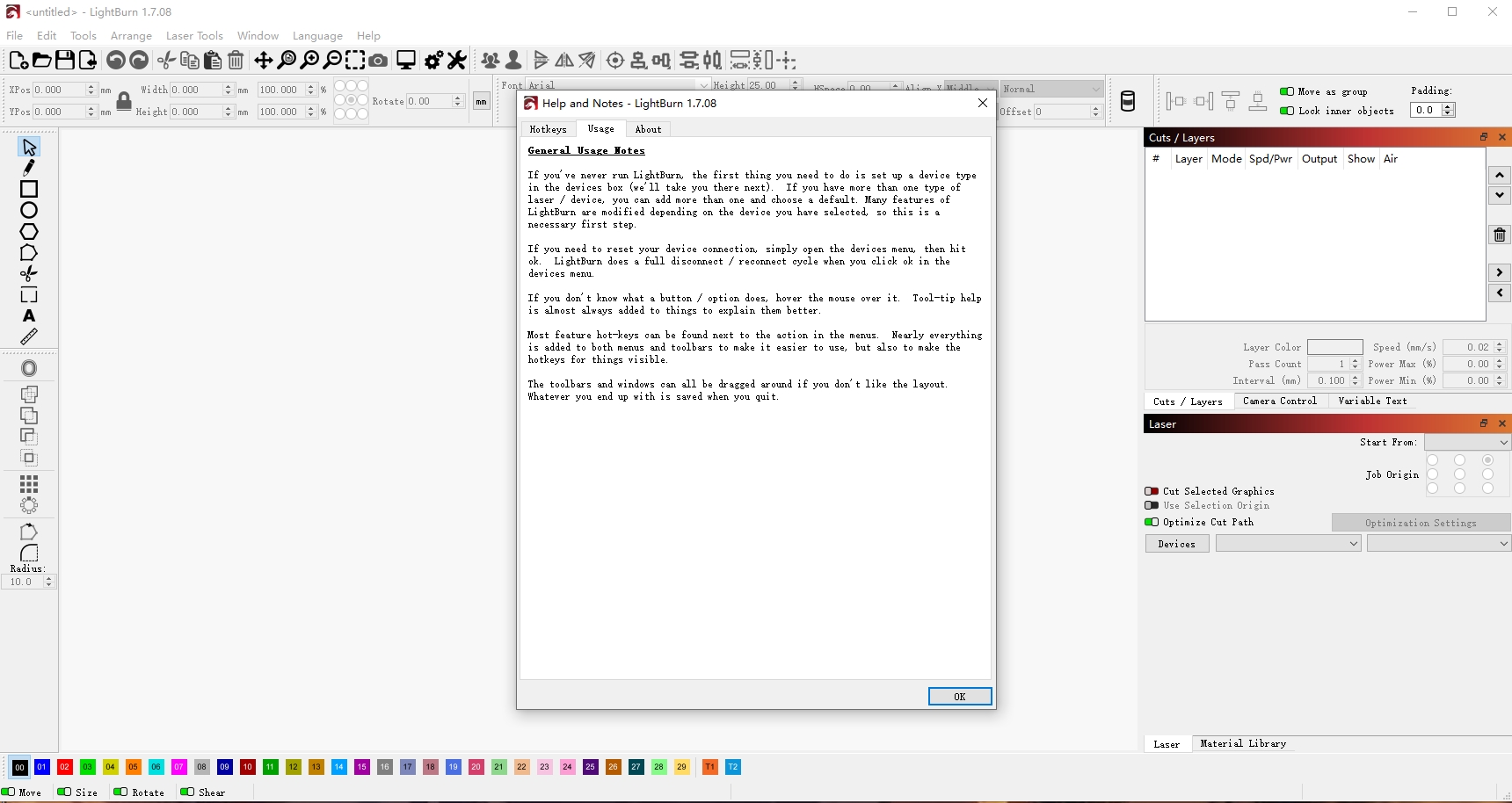Click the Undo arrow icon
This screenshot has width=1512, height=803.
point(115,60)
